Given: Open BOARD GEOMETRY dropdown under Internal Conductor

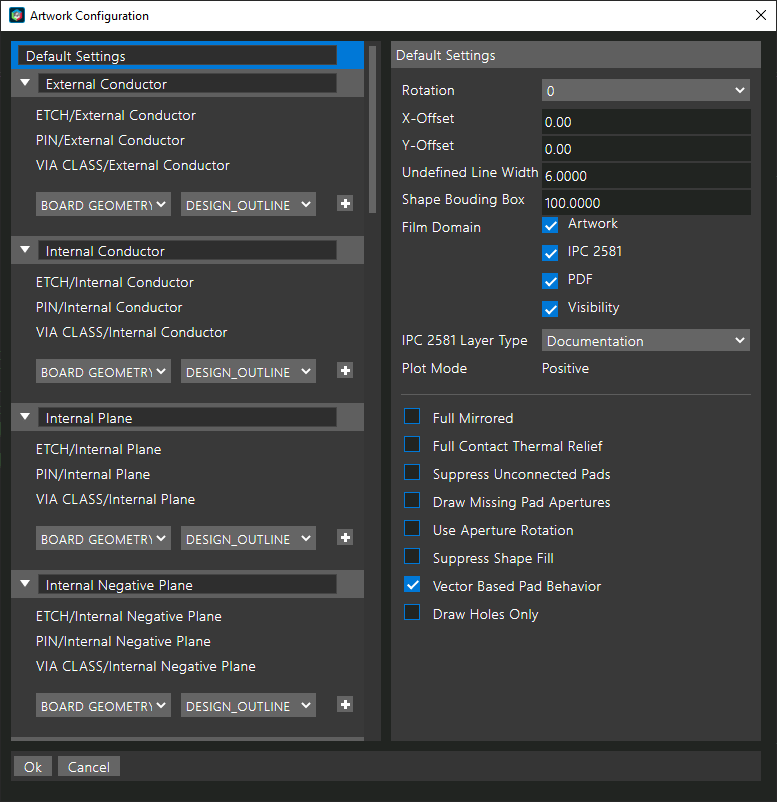Looking at the screenshot, I should [103, 372].
